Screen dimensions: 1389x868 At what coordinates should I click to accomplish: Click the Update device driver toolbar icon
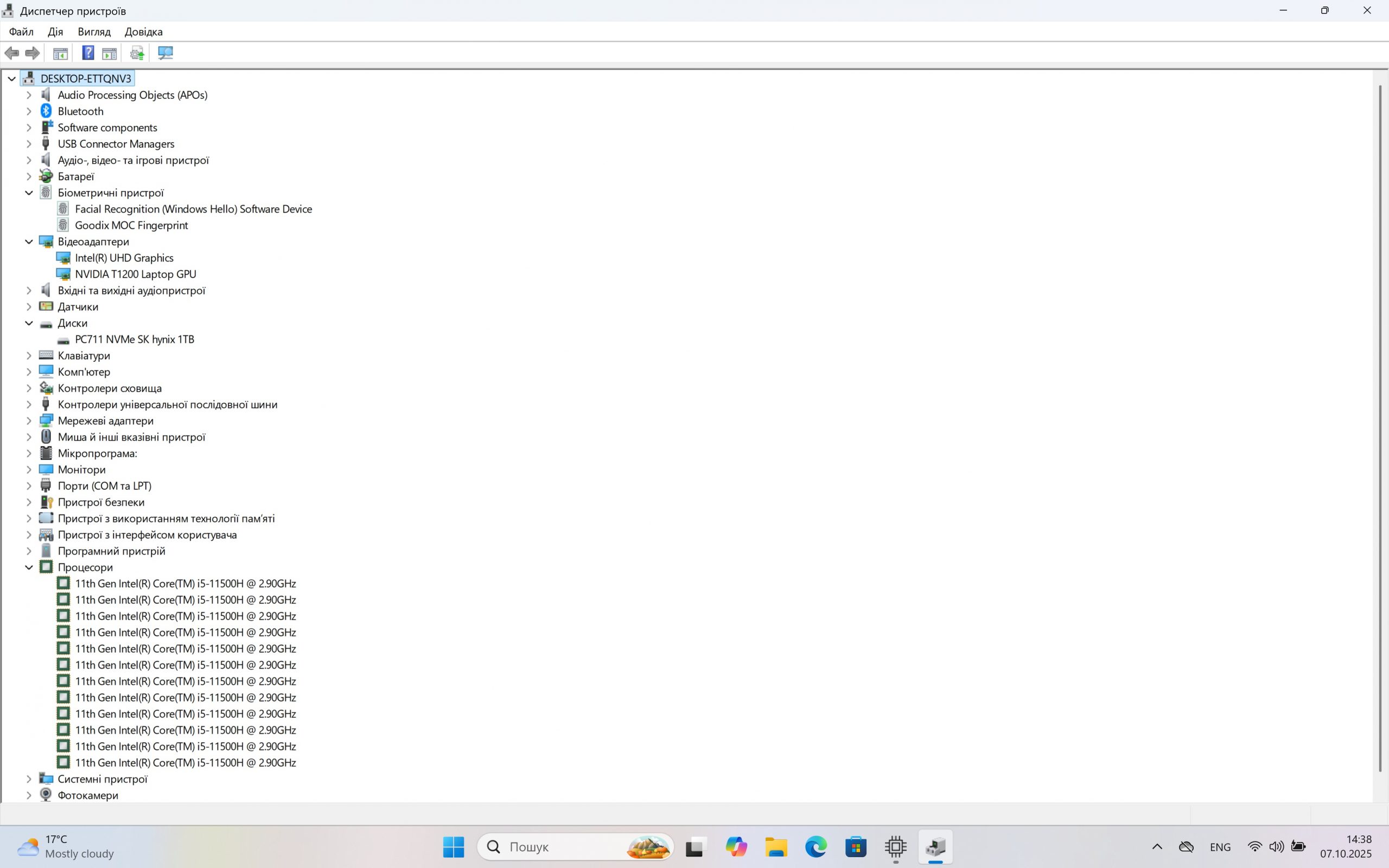click(137, 53)
